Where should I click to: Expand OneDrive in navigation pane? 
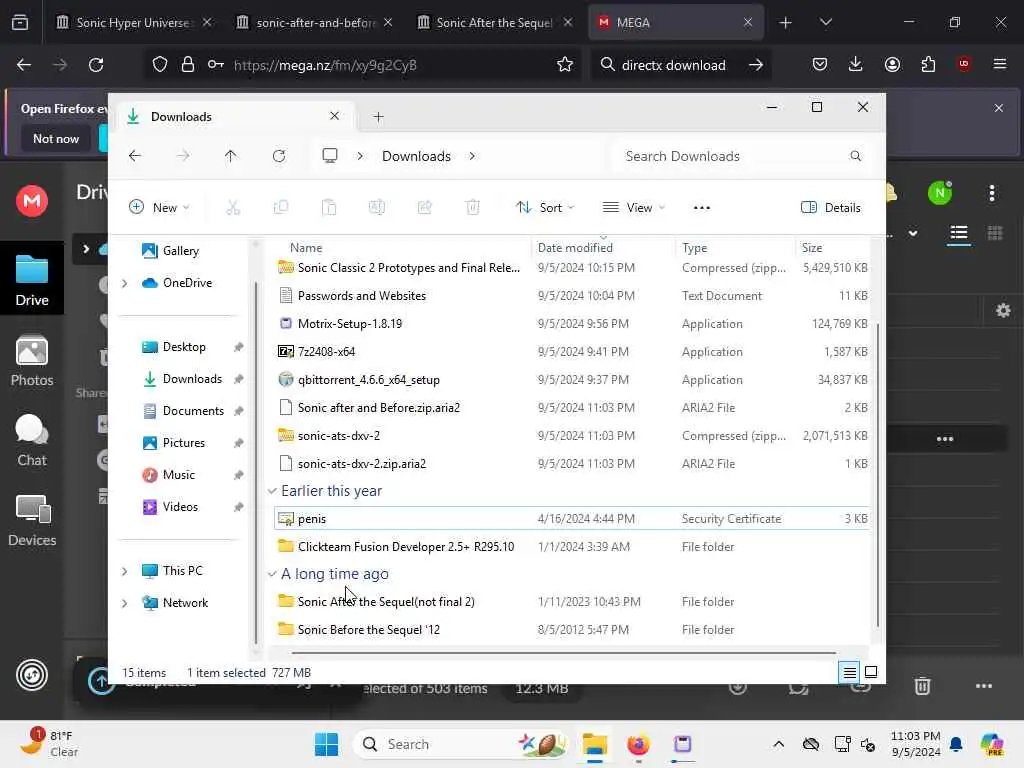pyautogui.click(x=124, y=283)
